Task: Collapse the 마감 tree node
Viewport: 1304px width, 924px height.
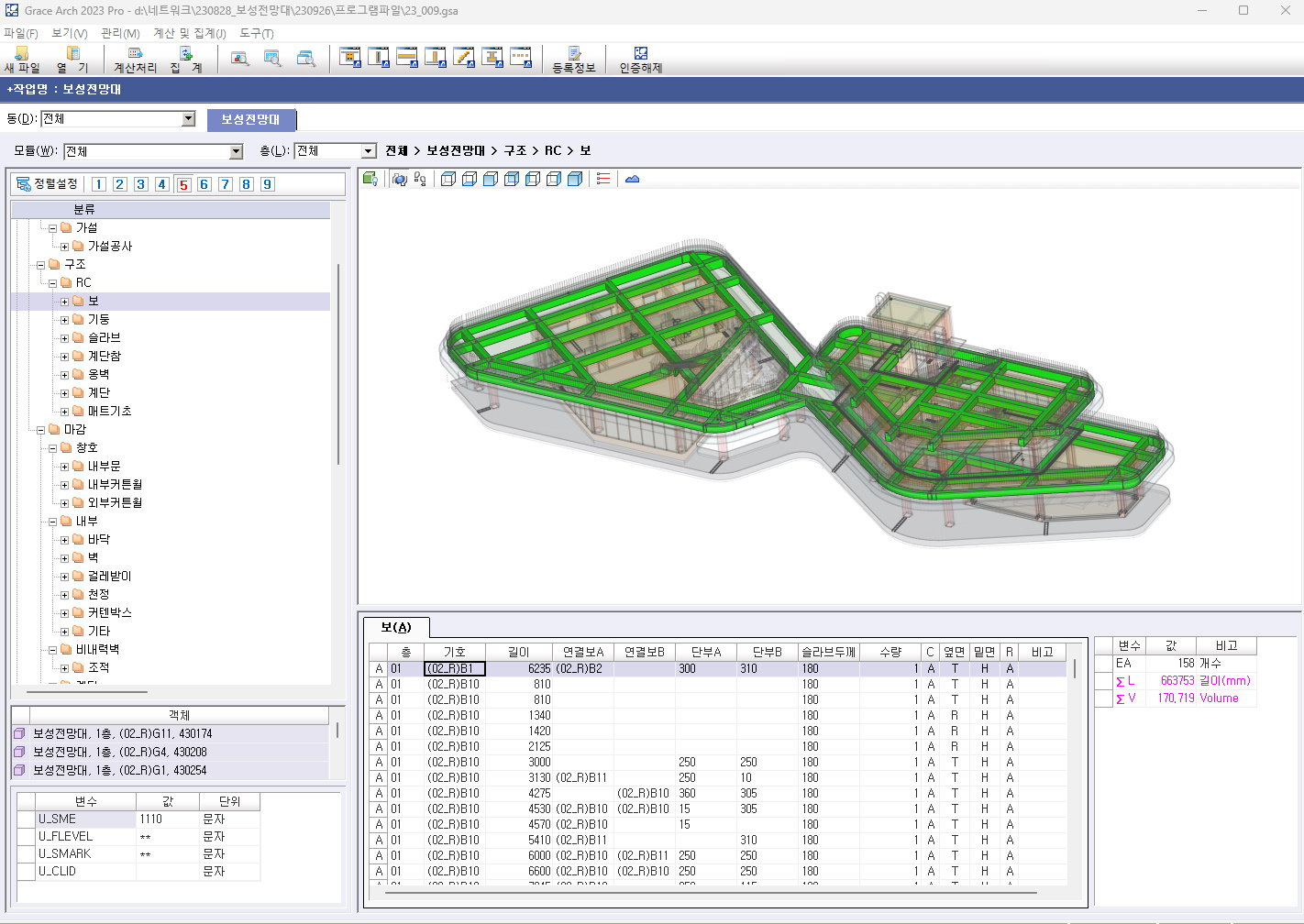Action: [40, 430]
